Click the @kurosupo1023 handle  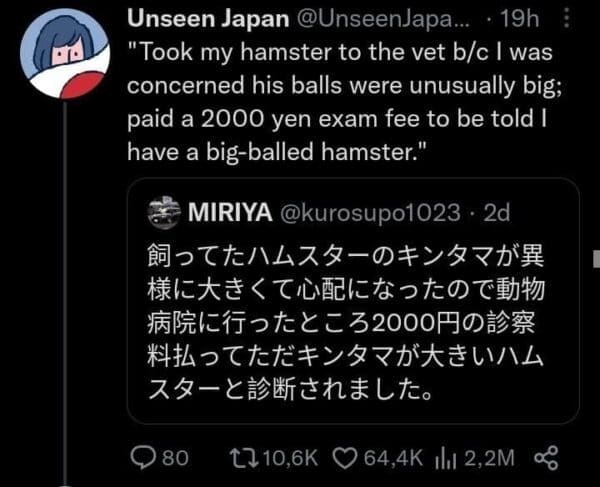coord(371,213)
